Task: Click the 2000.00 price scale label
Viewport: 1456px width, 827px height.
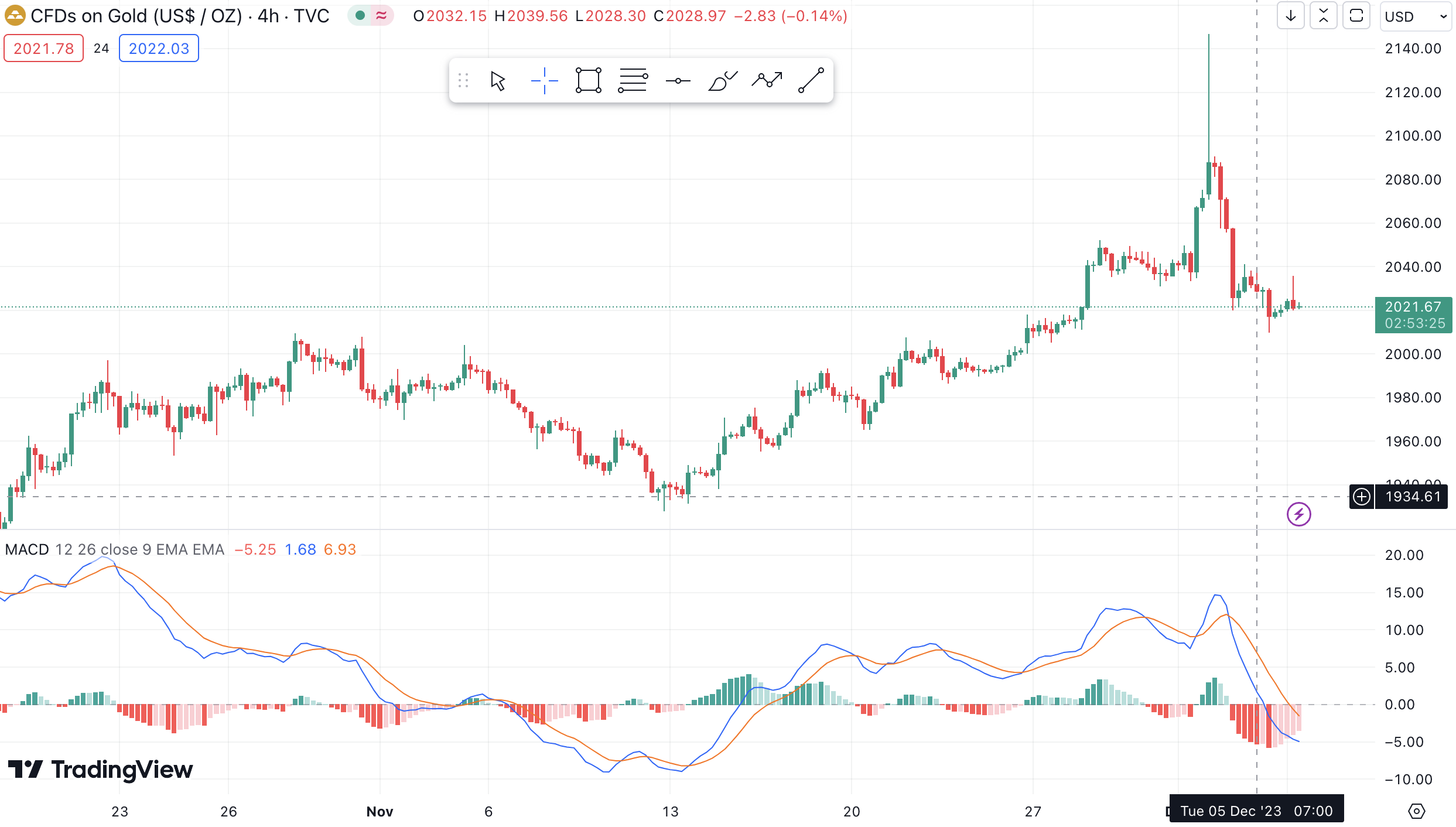Action: pyautogui.click(x=1413, y=354)
